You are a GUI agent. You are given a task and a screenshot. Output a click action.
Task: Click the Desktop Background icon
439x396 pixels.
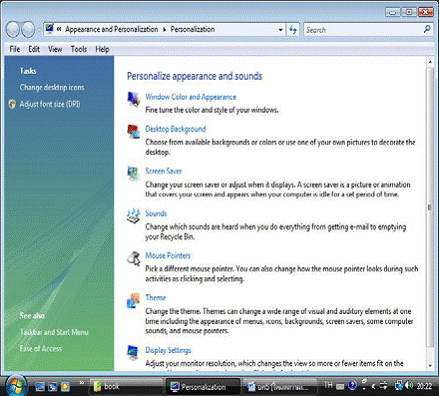(x=133, y=131)
